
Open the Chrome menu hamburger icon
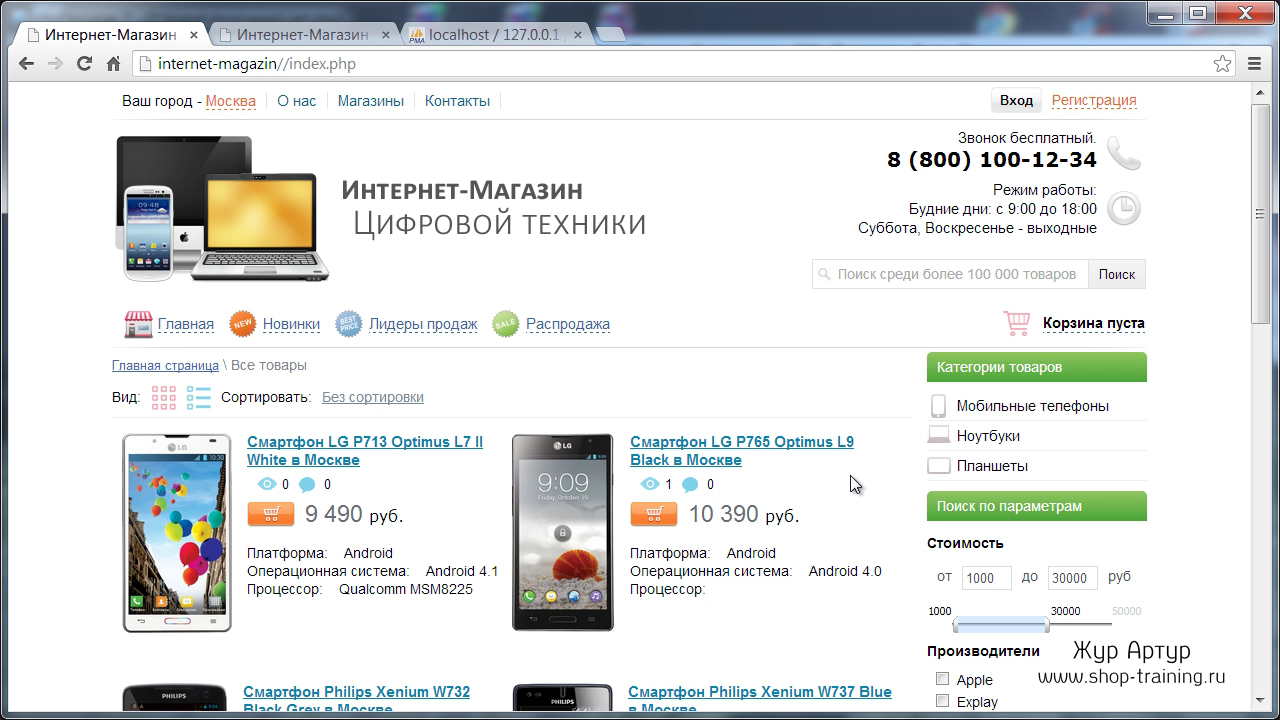1255,64
